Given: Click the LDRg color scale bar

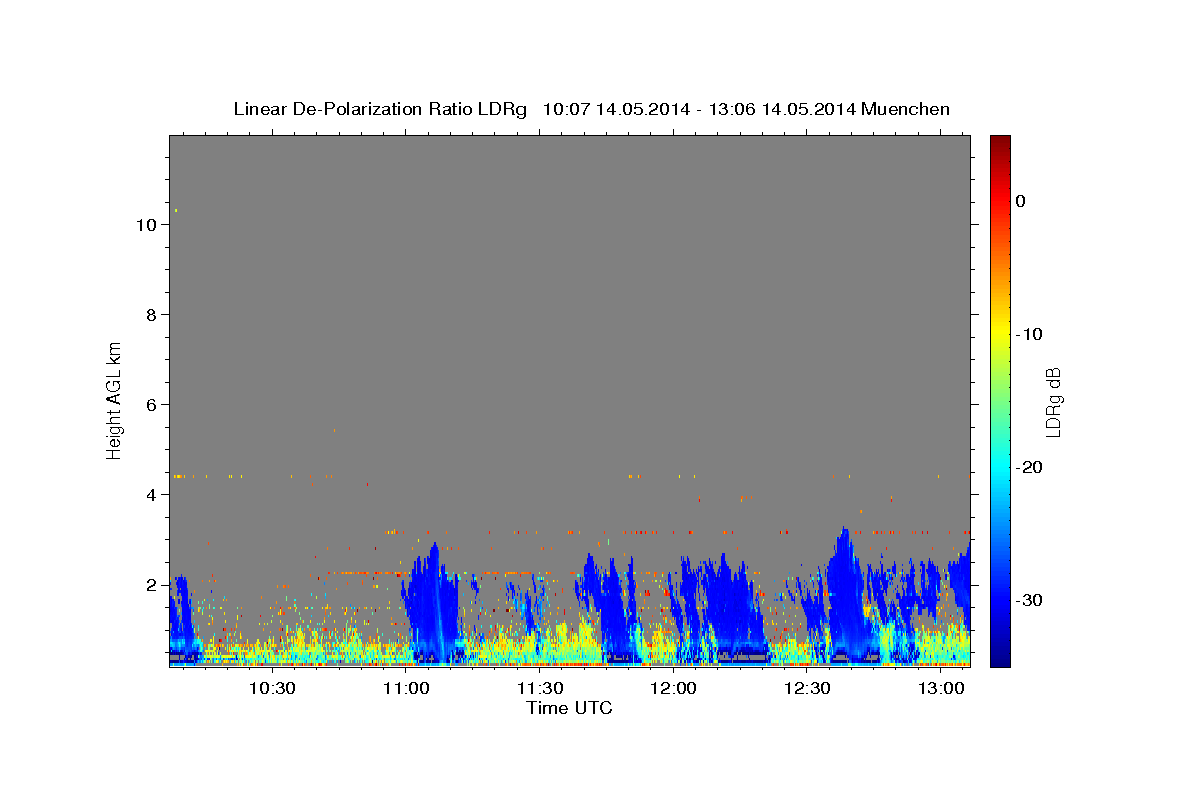Looking at the screenshot, I should 1000,401.
